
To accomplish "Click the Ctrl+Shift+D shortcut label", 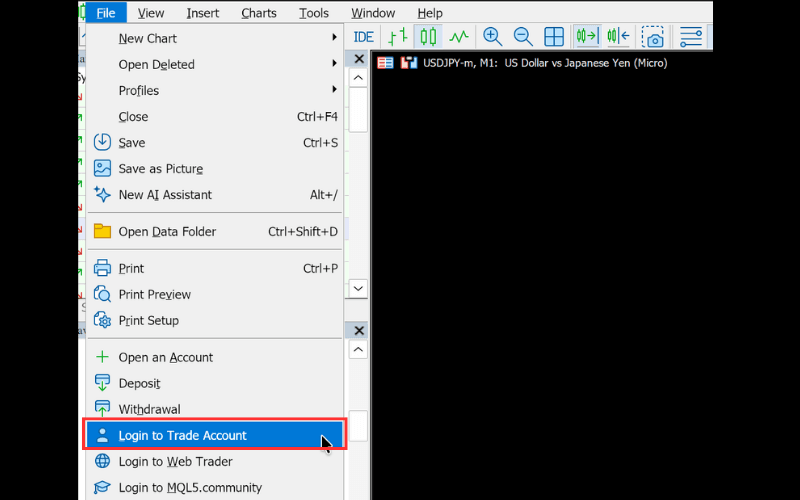I will click(303, 232).
